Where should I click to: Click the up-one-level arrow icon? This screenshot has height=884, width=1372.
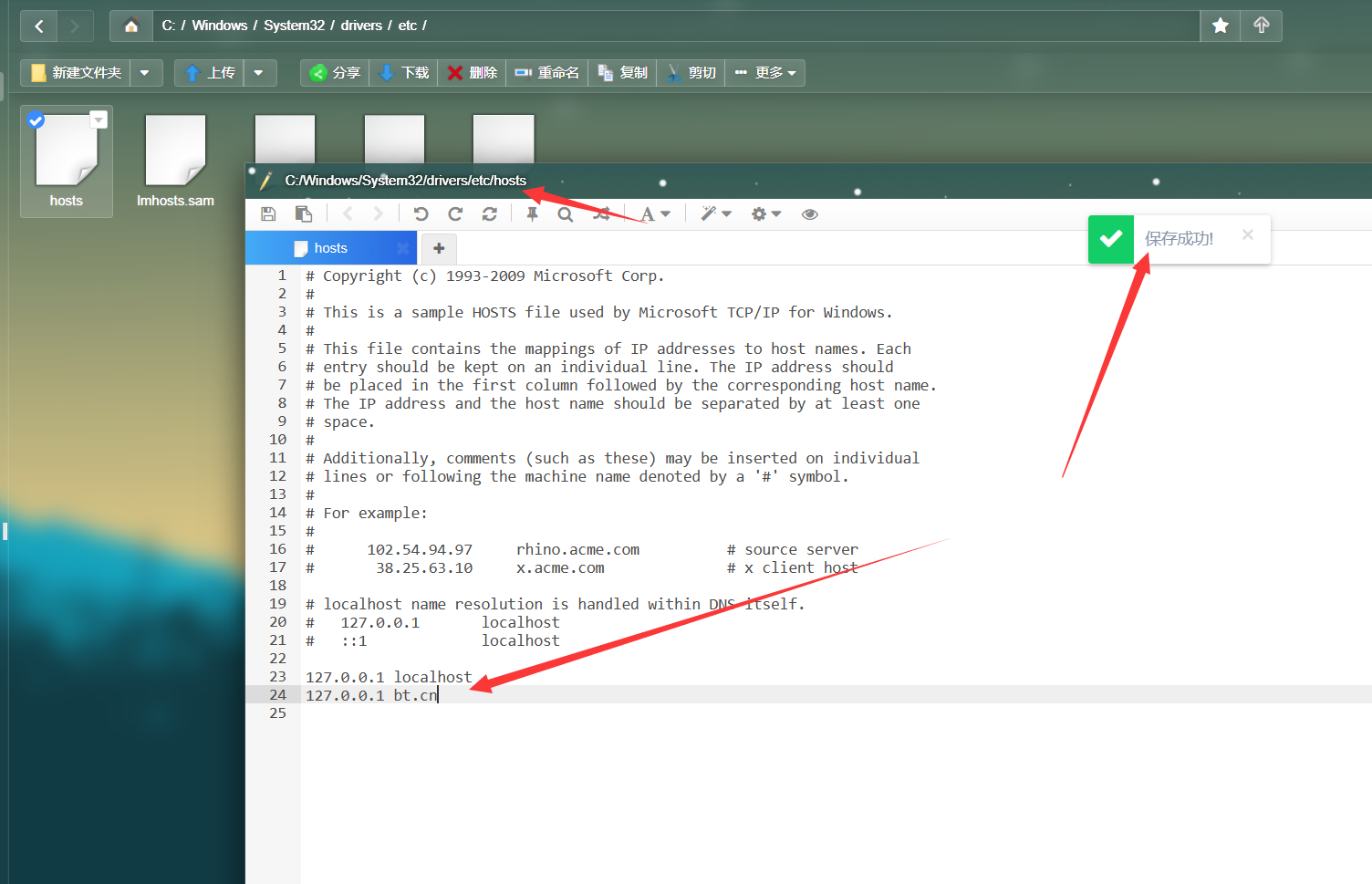pyautogui.click(x=1262, y=26)
